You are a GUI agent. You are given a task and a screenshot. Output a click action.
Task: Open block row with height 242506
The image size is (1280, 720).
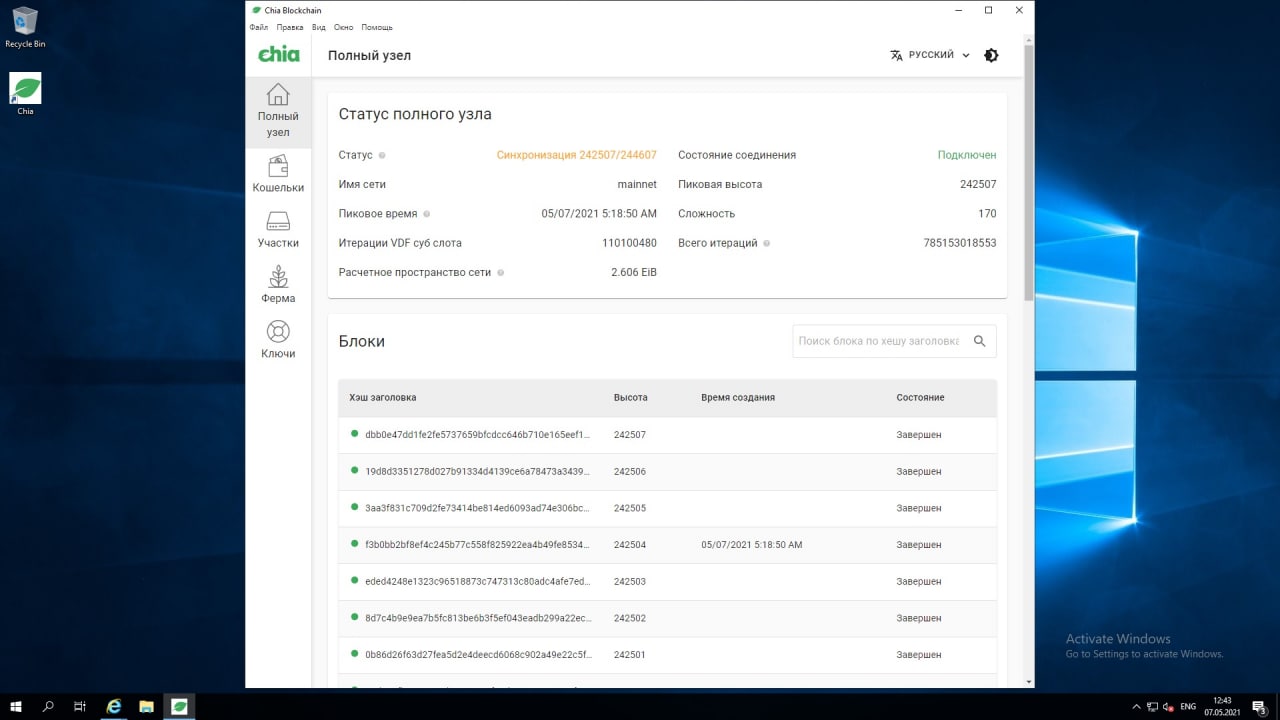[667, 471]
